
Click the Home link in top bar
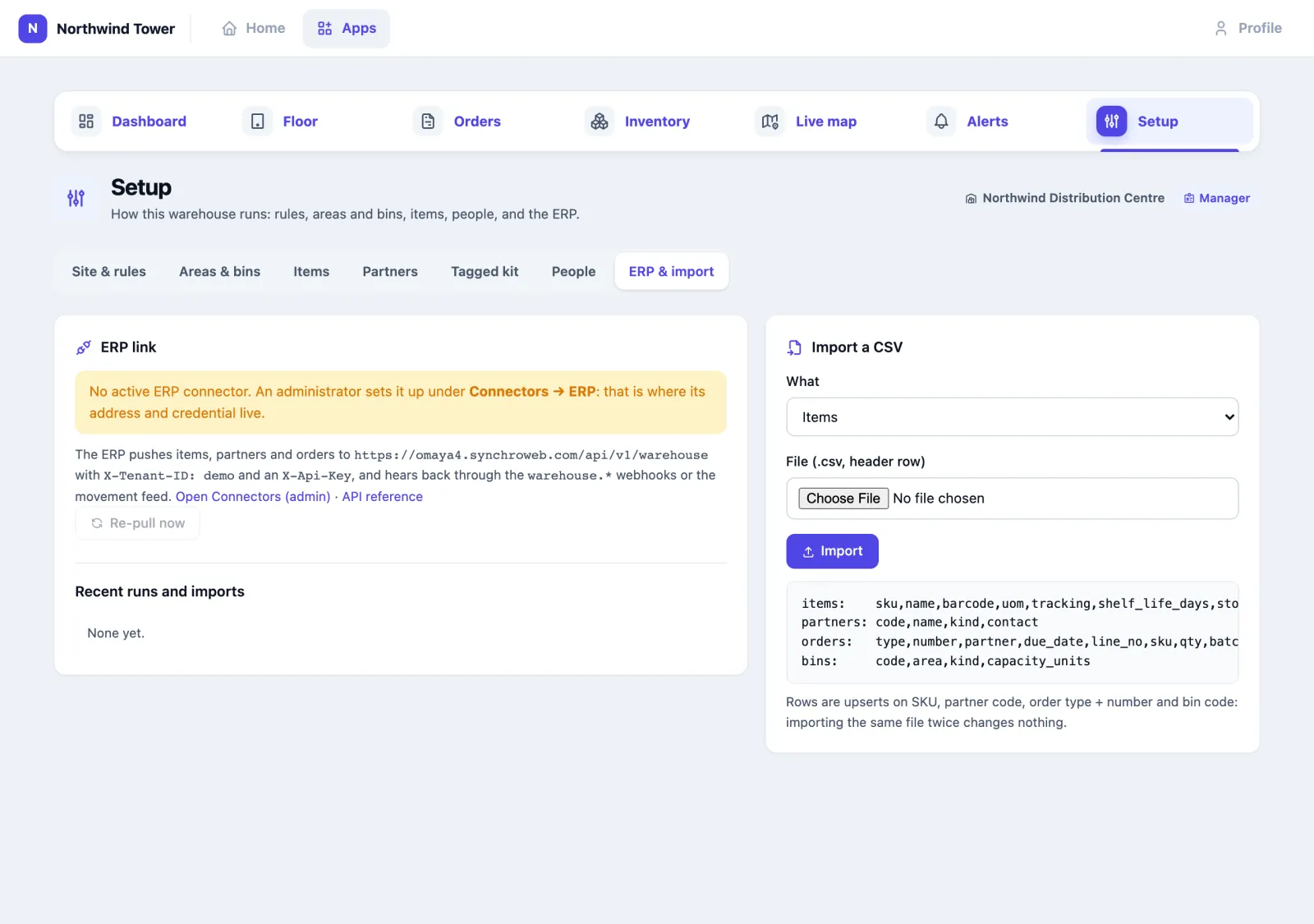click(x=253, y=28)
